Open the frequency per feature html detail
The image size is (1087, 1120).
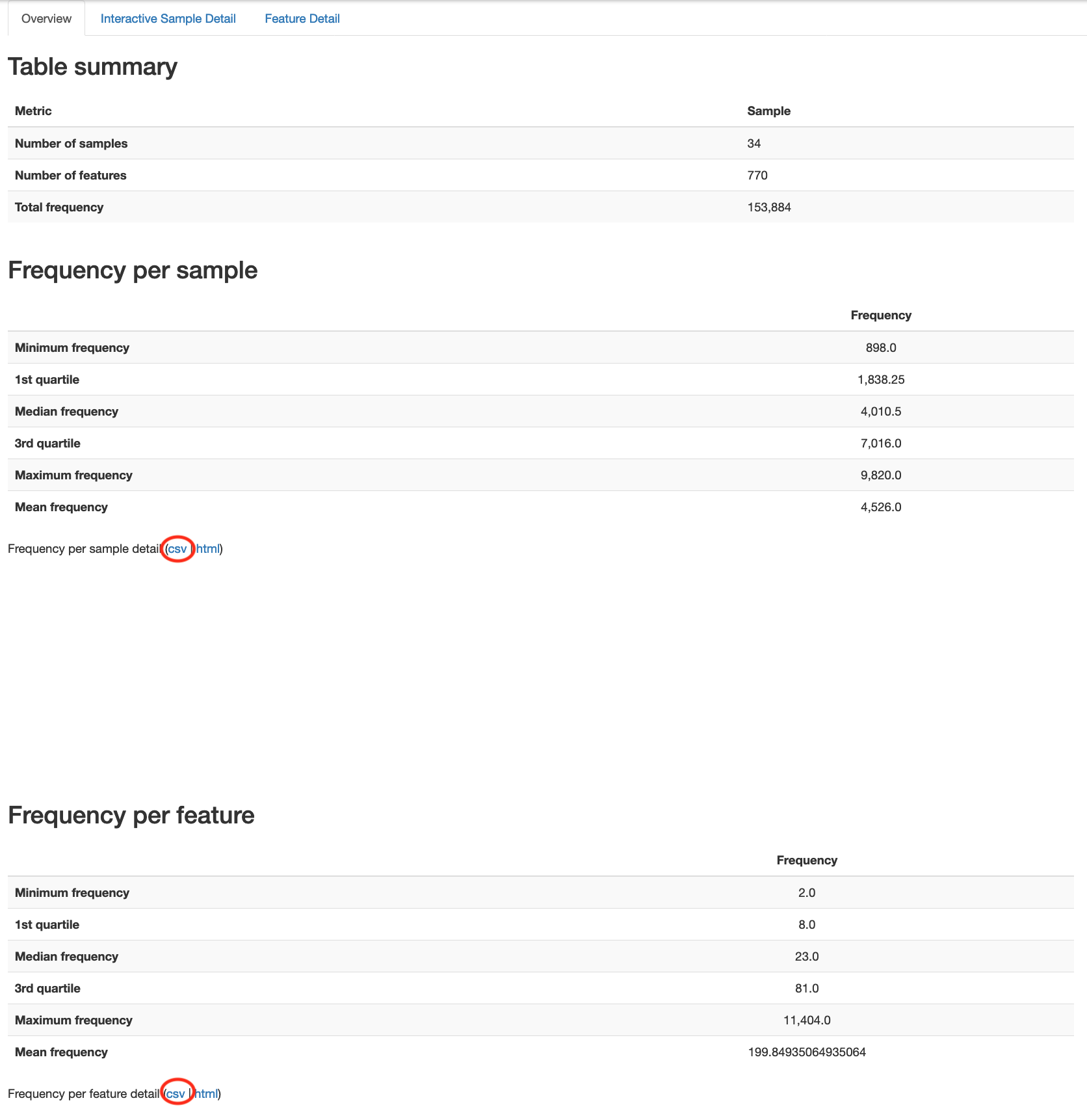click(x=205, y=1093)
